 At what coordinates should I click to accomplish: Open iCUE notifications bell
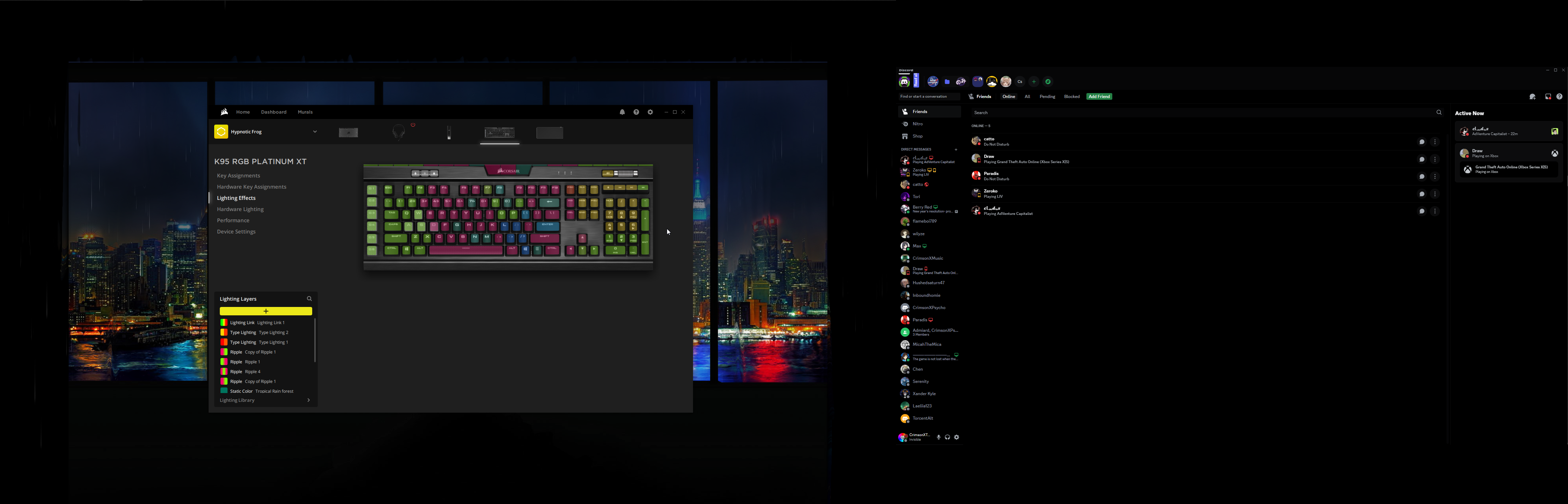(622, 112)
